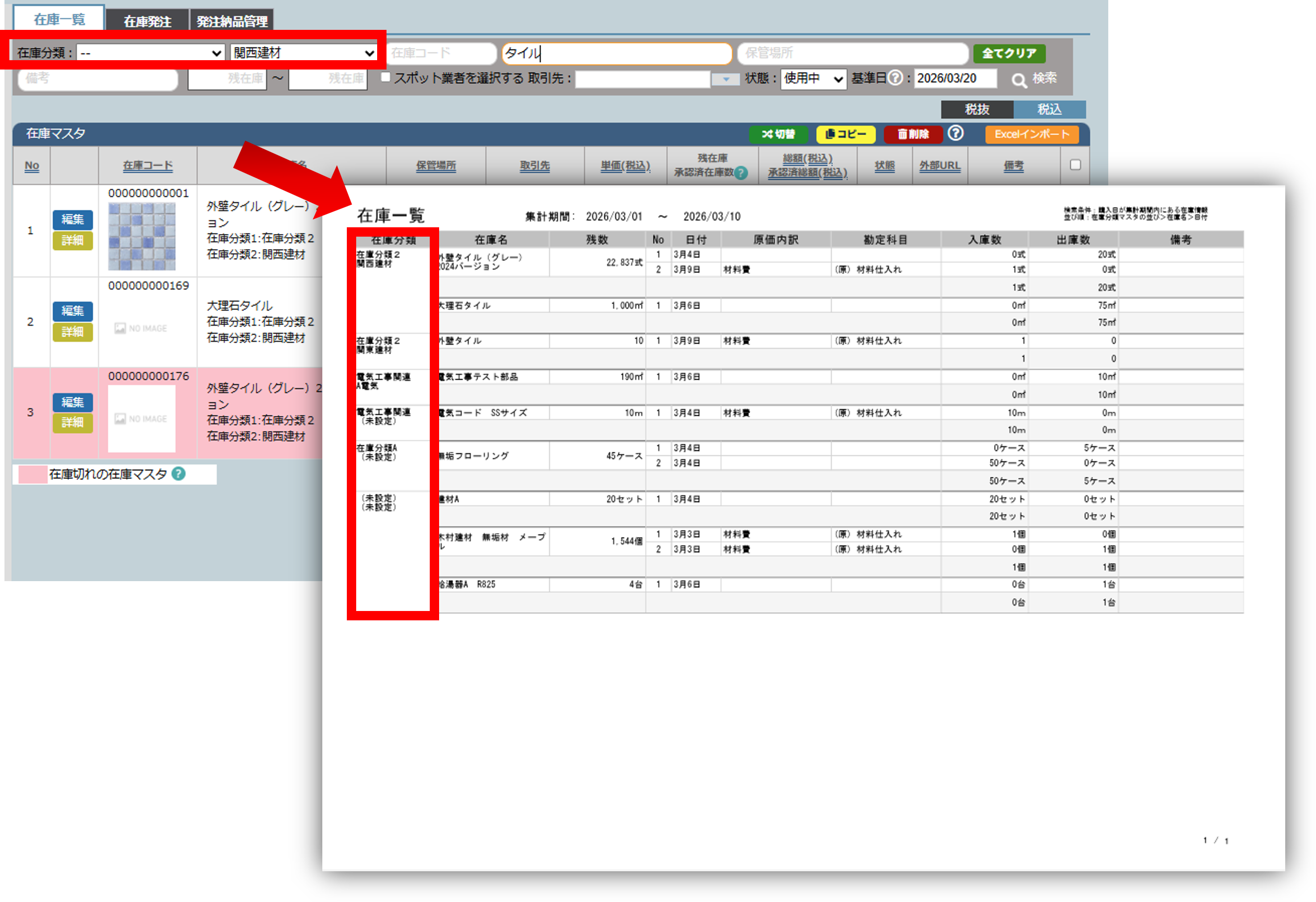Click help icon next to 基準日

coord(895,78)
